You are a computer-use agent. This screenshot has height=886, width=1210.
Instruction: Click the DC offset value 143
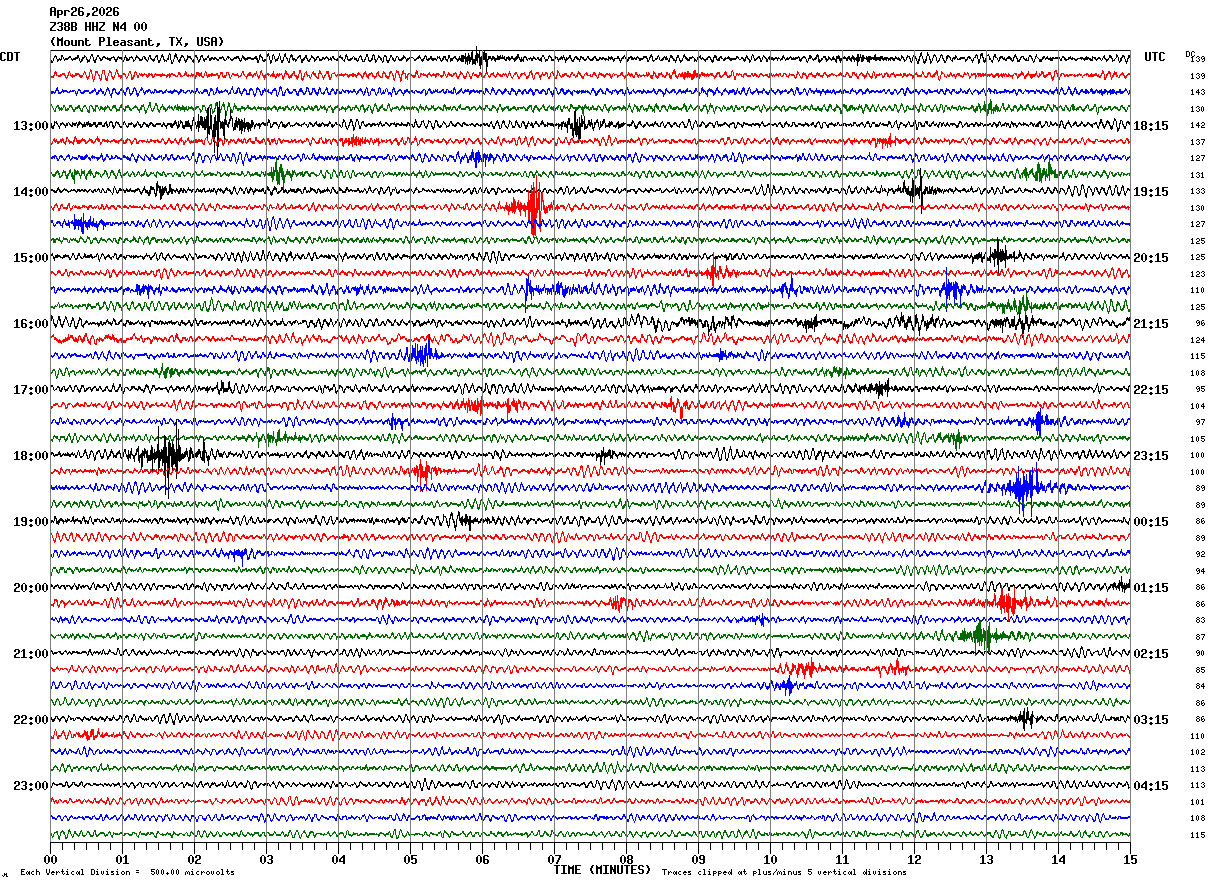tap(1197, 93)
